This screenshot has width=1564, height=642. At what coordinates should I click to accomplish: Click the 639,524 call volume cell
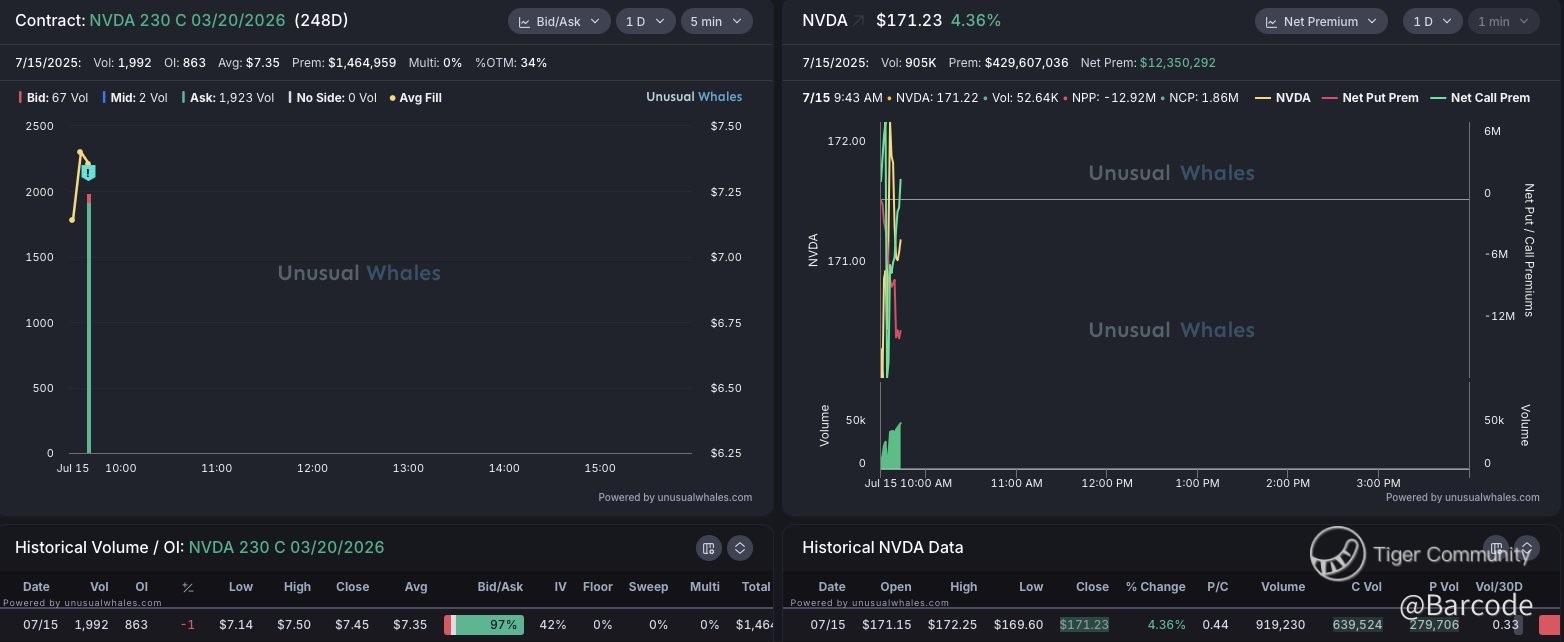pos(1357,625)
